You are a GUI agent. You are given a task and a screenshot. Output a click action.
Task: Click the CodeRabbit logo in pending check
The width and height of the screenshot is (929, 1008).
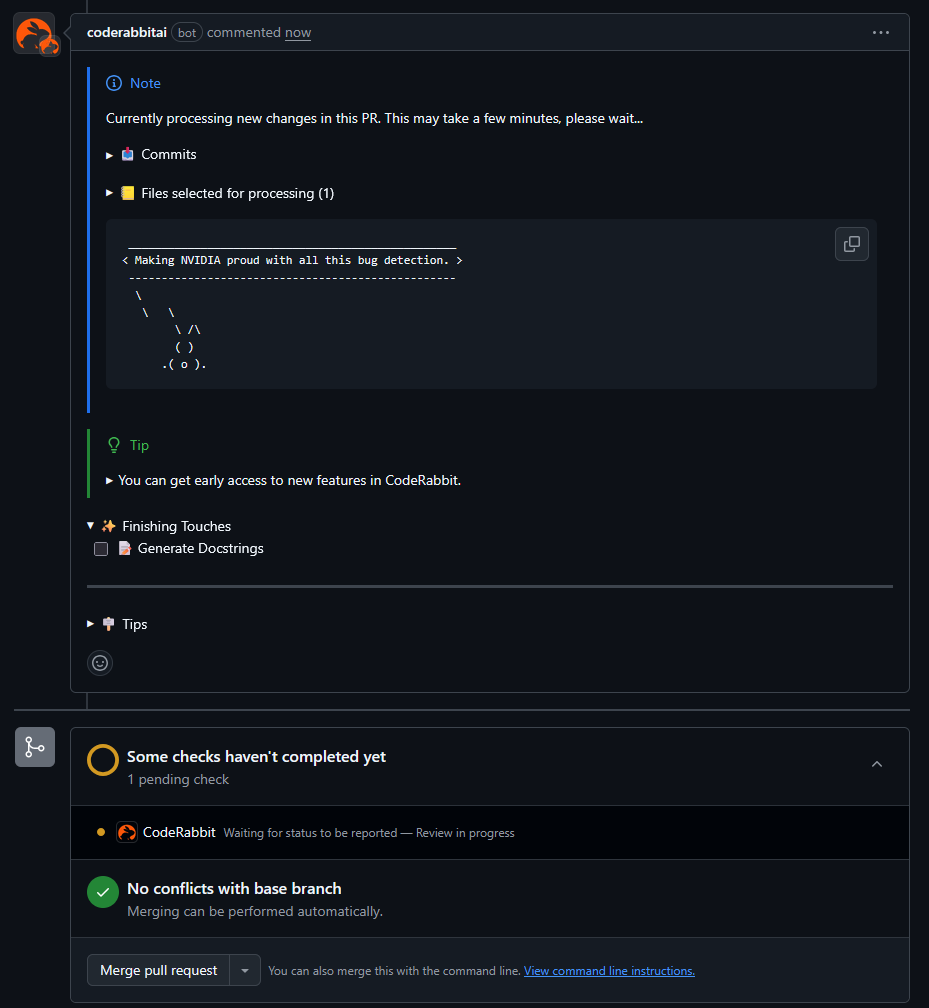[x=127, y=832]
